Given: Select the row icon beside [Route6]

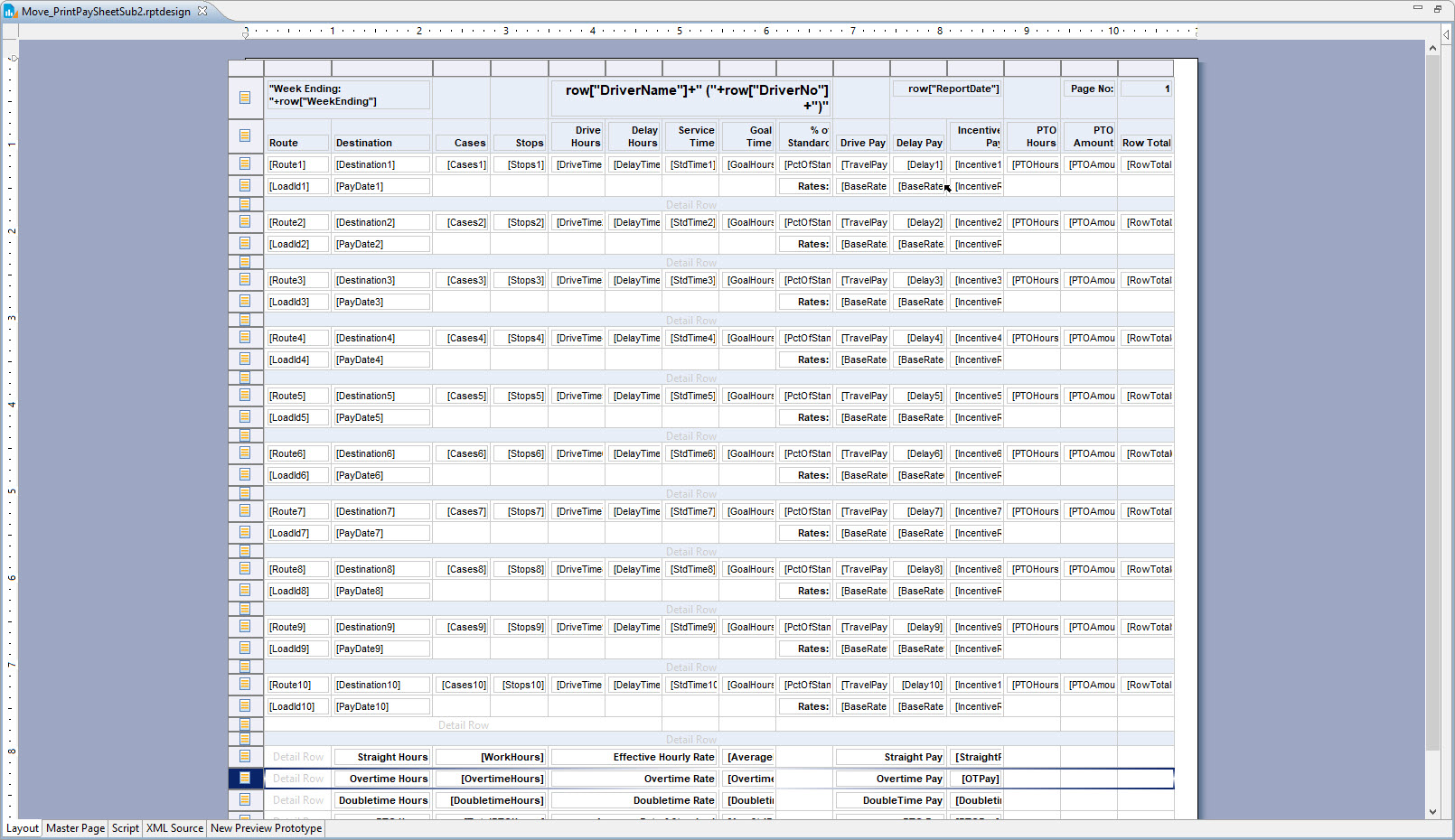Looking at the screenshot, I should click(245, 453).
